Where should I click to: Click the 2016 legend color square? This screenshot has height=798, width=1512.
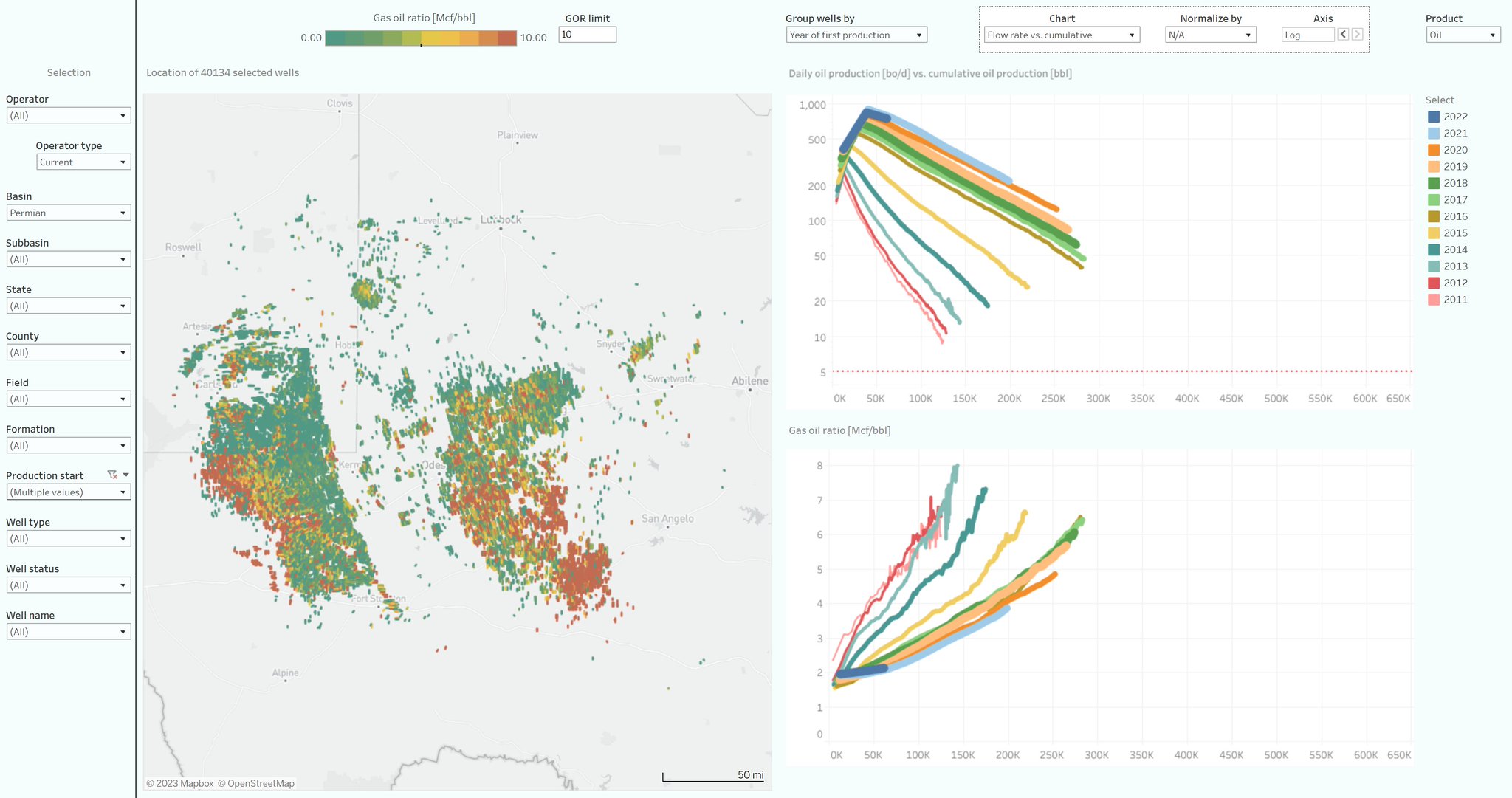[x=1434, y=216]
